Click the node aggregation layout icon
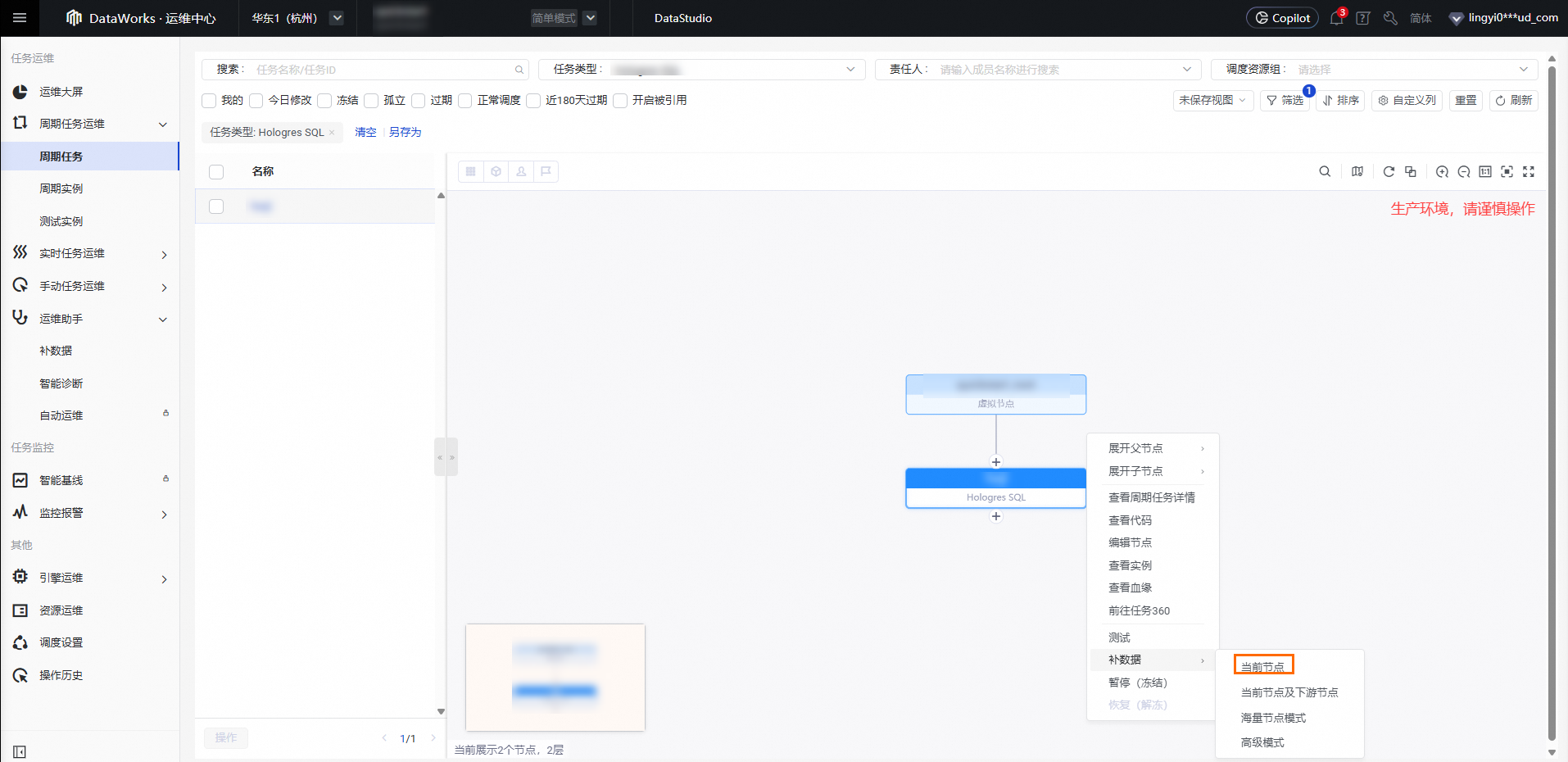The image size is (1568, 762). click(x=1411, y=171)
